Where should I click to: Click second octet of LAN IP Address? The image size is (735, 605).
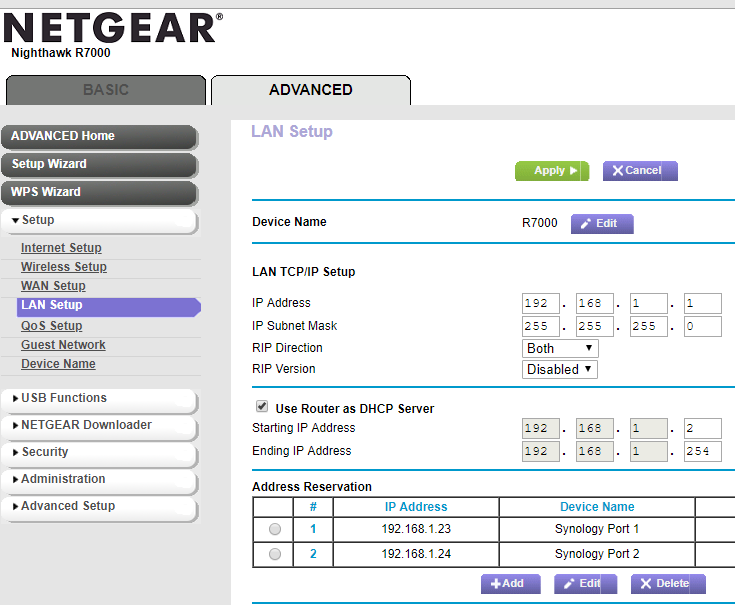pyautogui.click(x=594, y=304)
